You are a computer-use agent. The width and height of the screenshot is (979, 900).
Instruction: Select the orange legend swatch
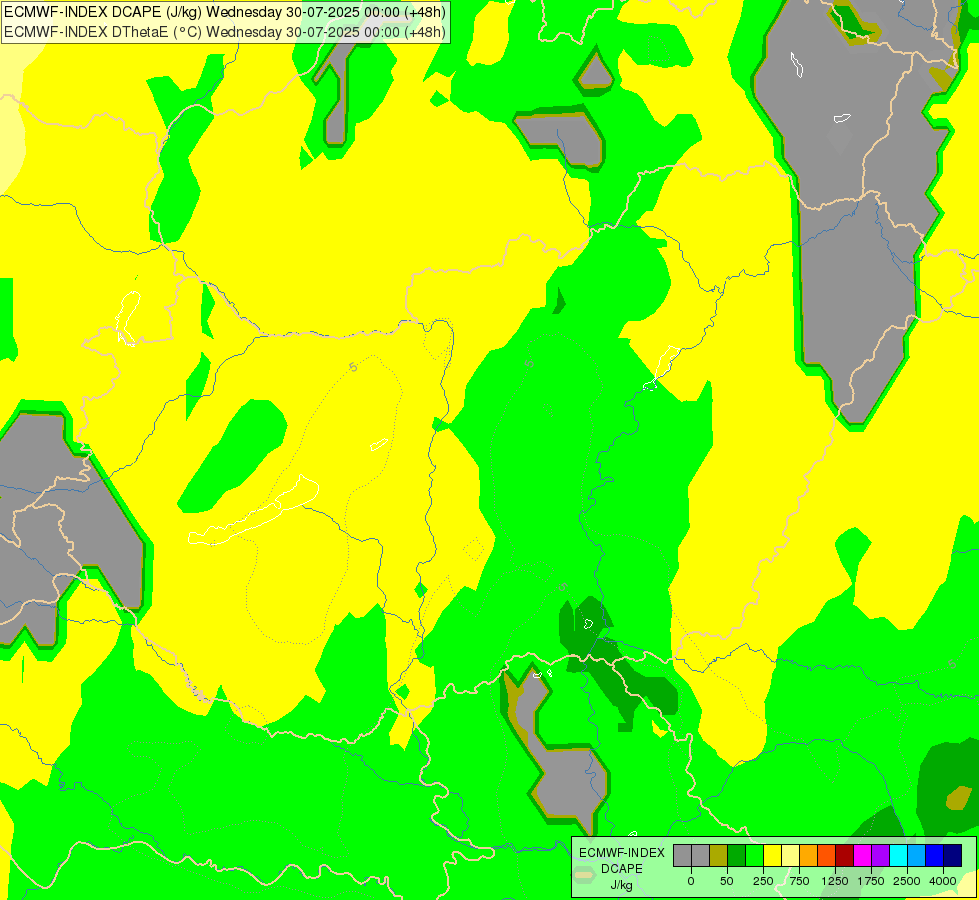pos(809,856)
